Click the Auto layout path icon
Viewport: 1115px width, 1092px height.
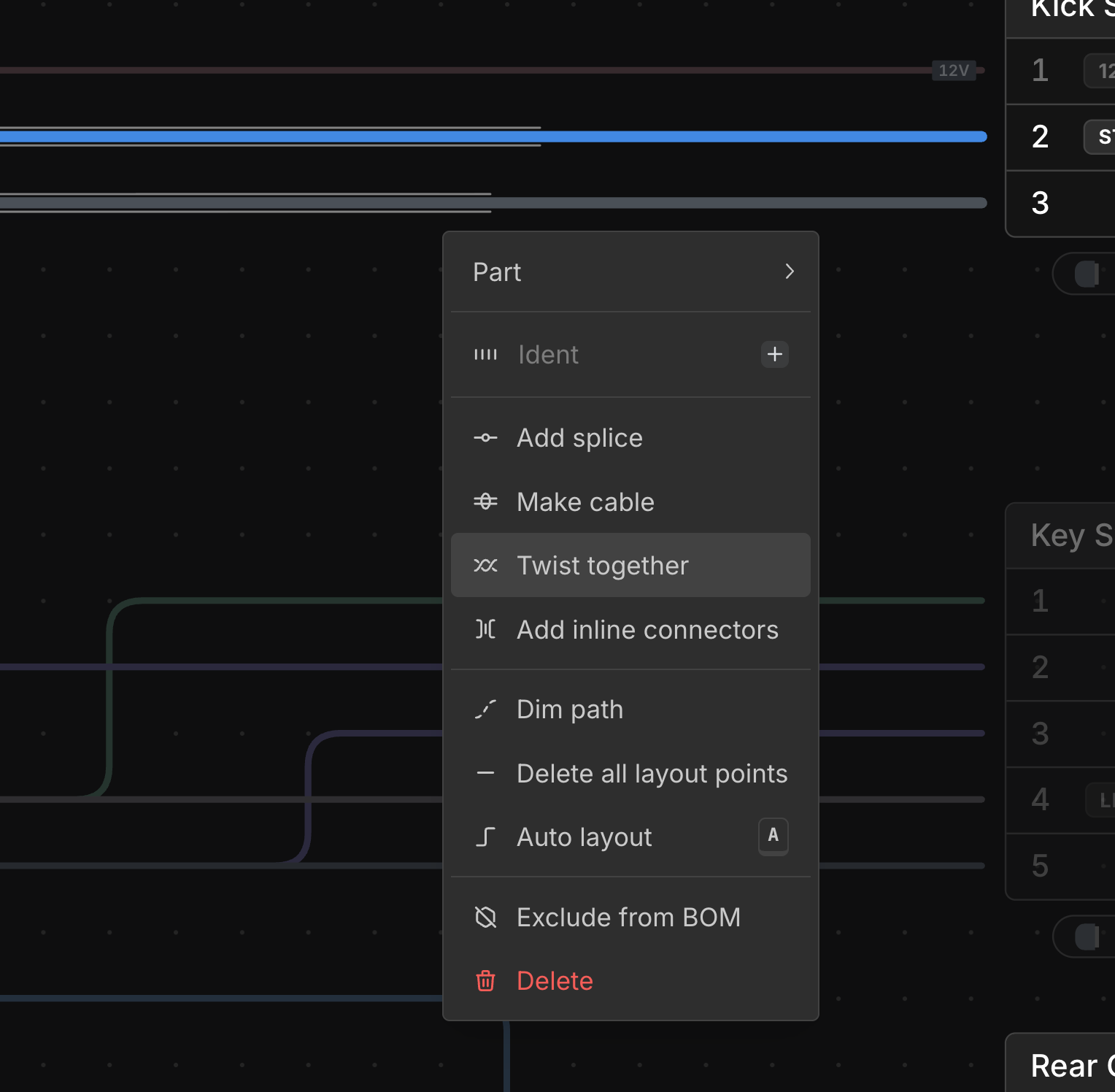[x=485, y=837]
